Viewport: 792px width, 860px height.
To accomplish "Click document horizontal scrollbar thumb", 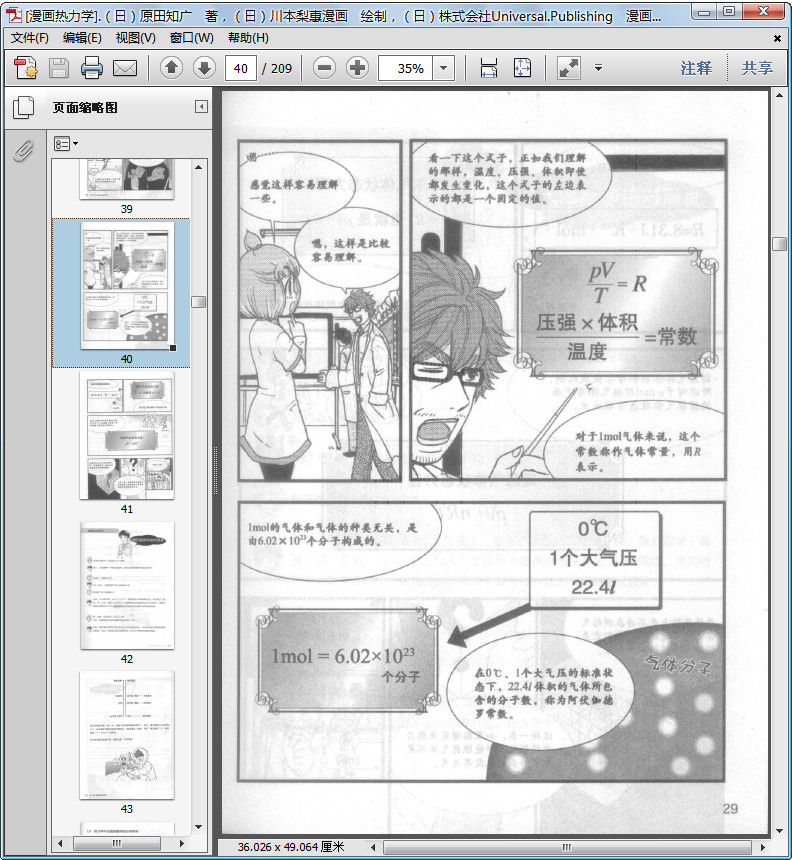I will point(567,847).
